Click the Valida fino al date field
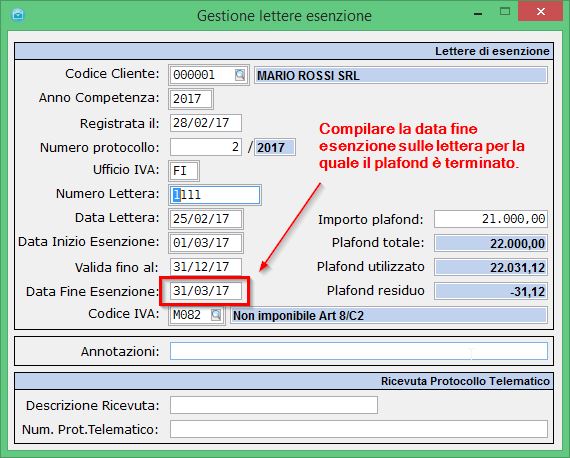Screen dimensions: 570x458 click(206, 267)
